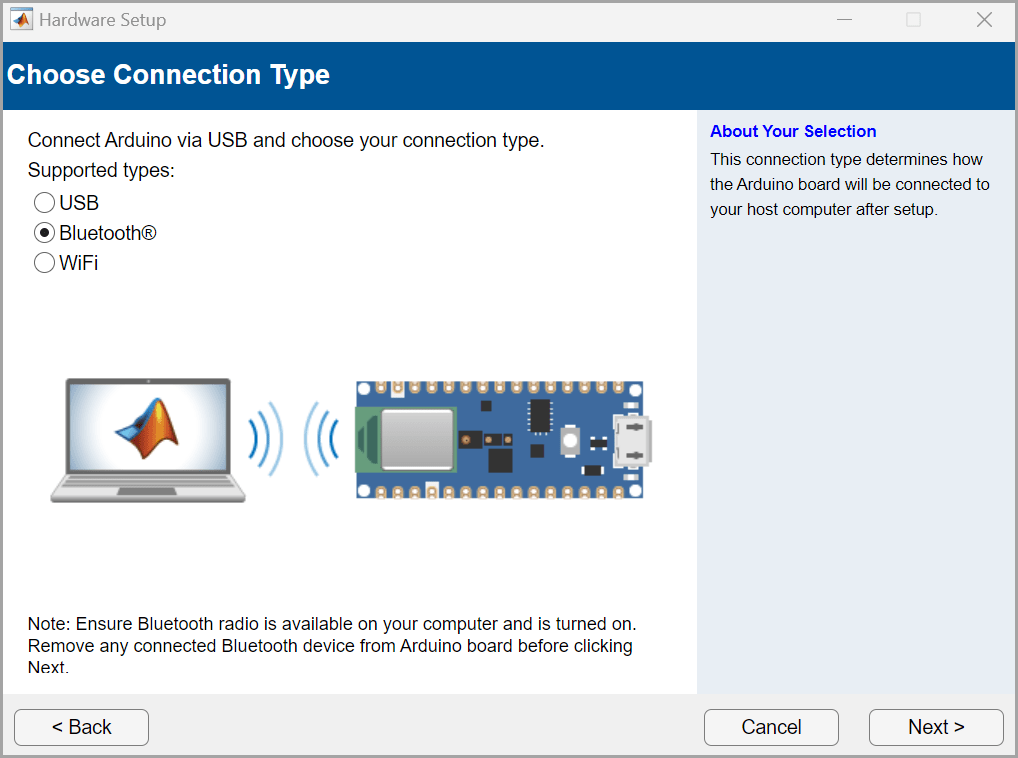Screen dimensions: 1018x758
Task: Click the Cancel button
Action: pyautogui.click(x=770, y=727)
